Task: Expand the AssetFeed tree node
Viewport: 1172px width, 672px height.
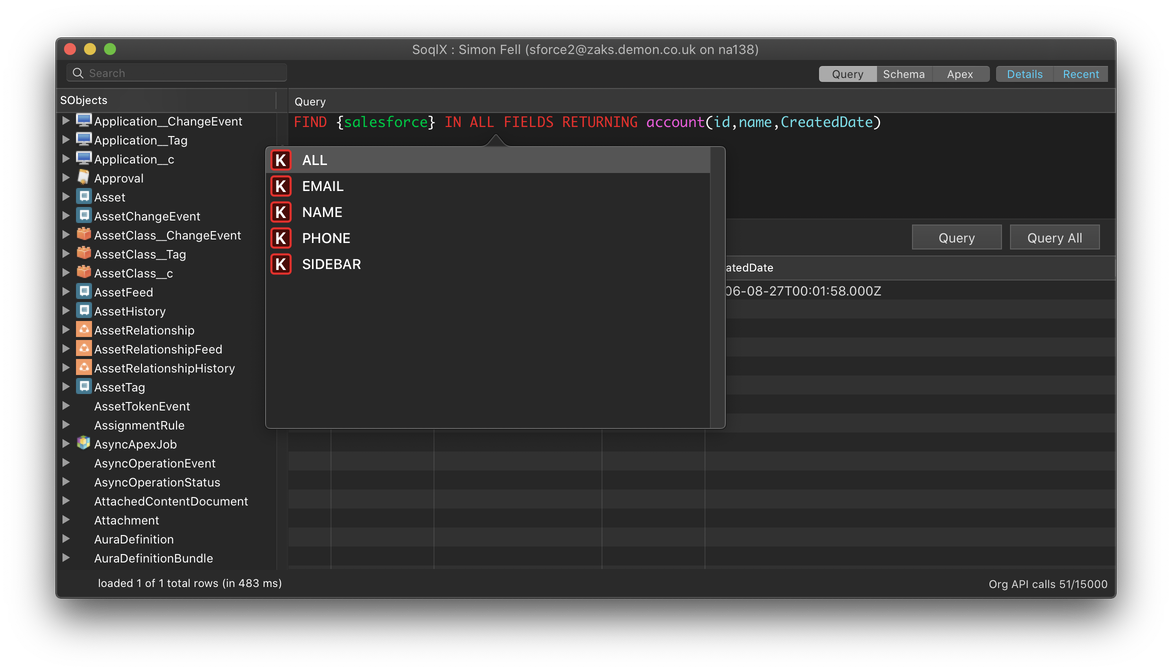Action: (x=66, y=292)
